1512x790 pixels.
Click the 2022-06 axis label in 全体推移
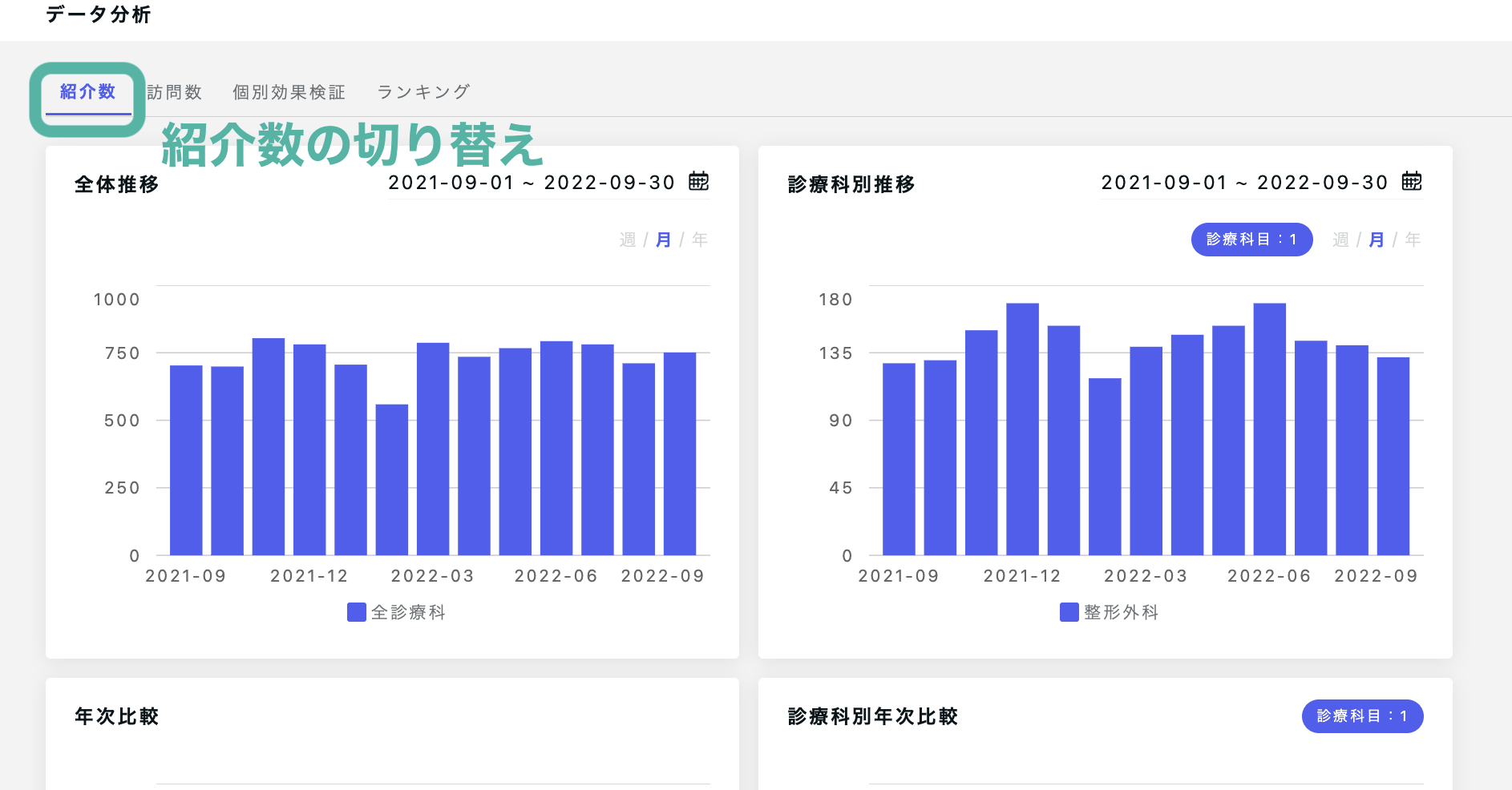556,576
